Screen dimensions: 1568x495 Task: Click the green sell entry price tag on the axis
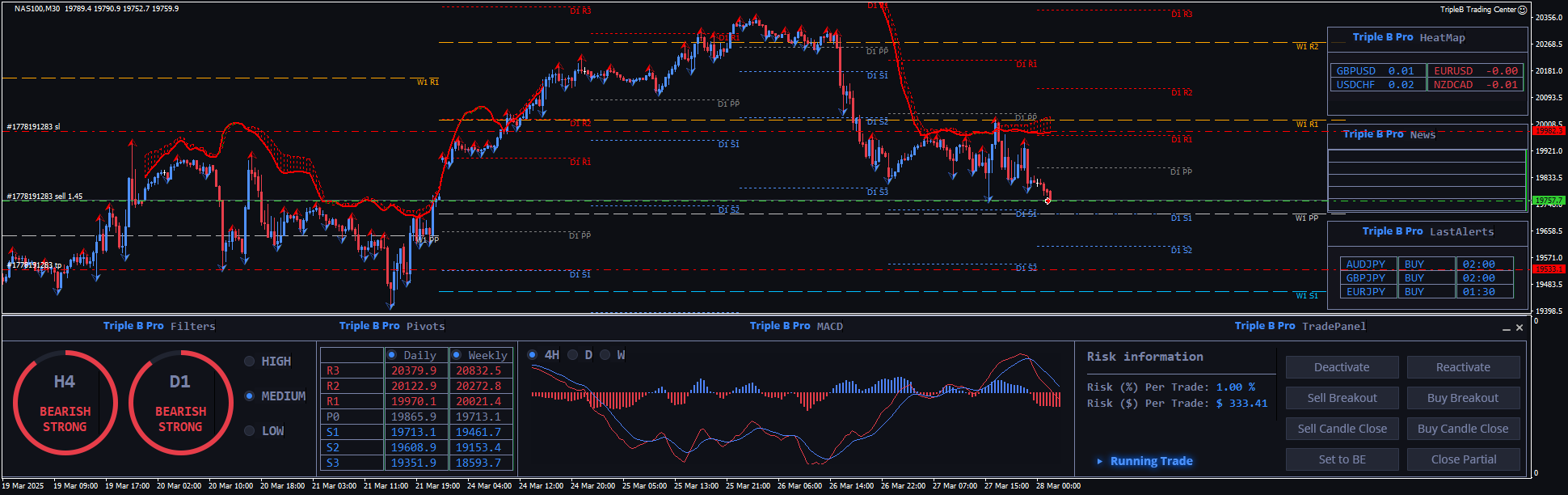(x=1549, y=201)
